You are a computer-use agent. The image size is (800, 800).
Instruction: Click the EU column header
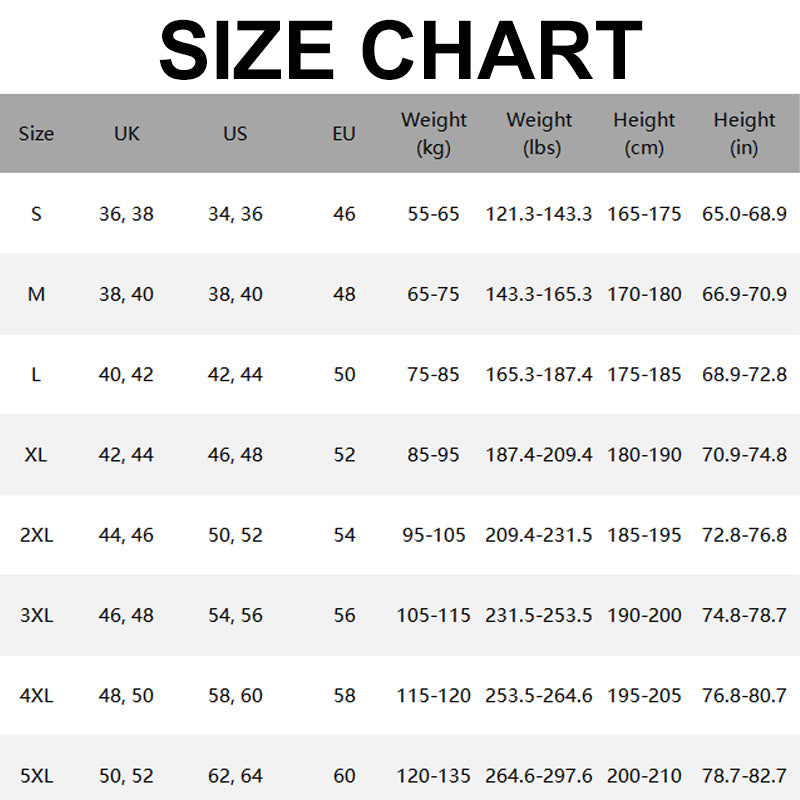point(344,133)
